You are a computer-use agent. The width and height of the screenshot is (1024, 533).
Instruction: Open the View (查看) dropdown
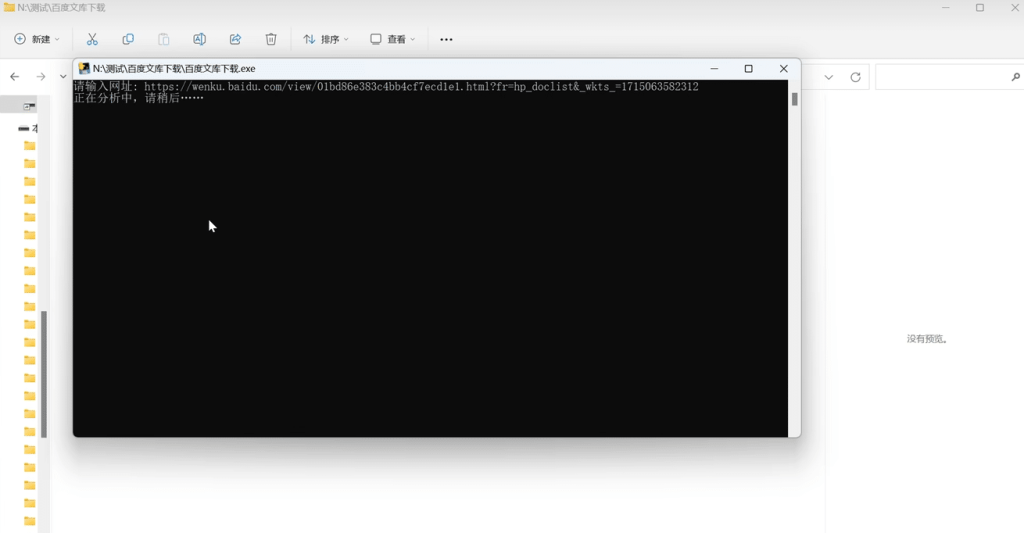pyautogui.click(x=392, y=39)
